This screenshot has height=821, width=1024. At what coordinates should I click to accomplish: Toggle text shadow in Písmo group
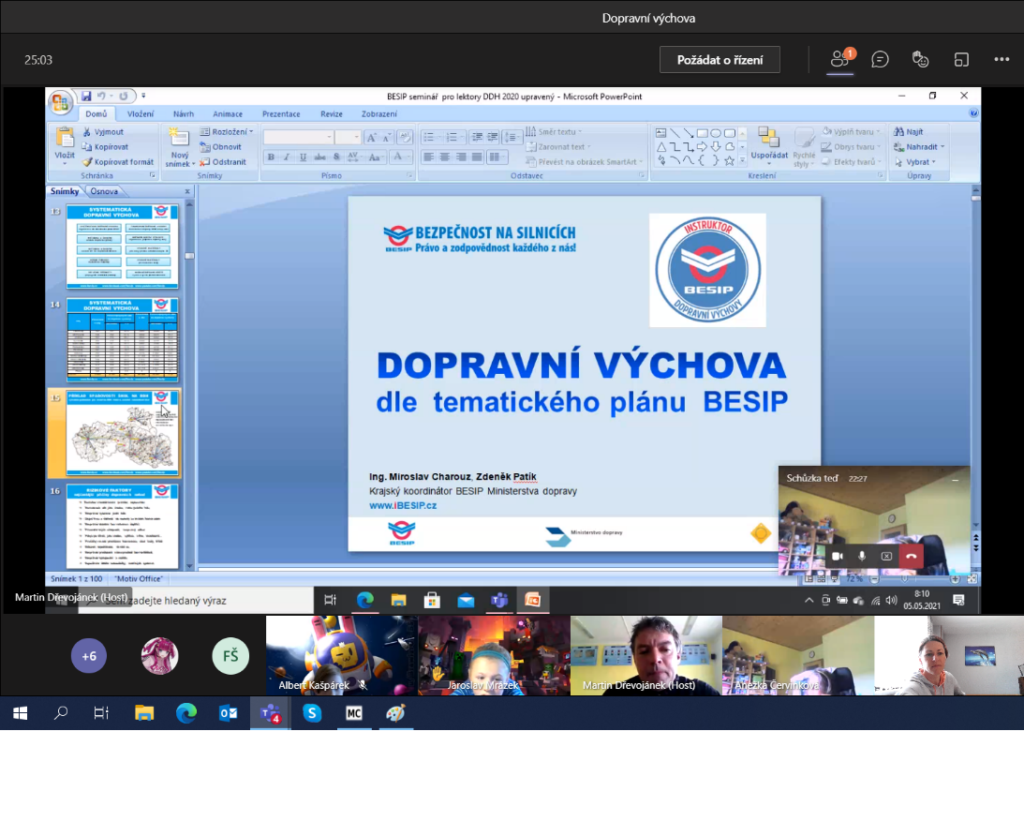click(x=336, y=157)
